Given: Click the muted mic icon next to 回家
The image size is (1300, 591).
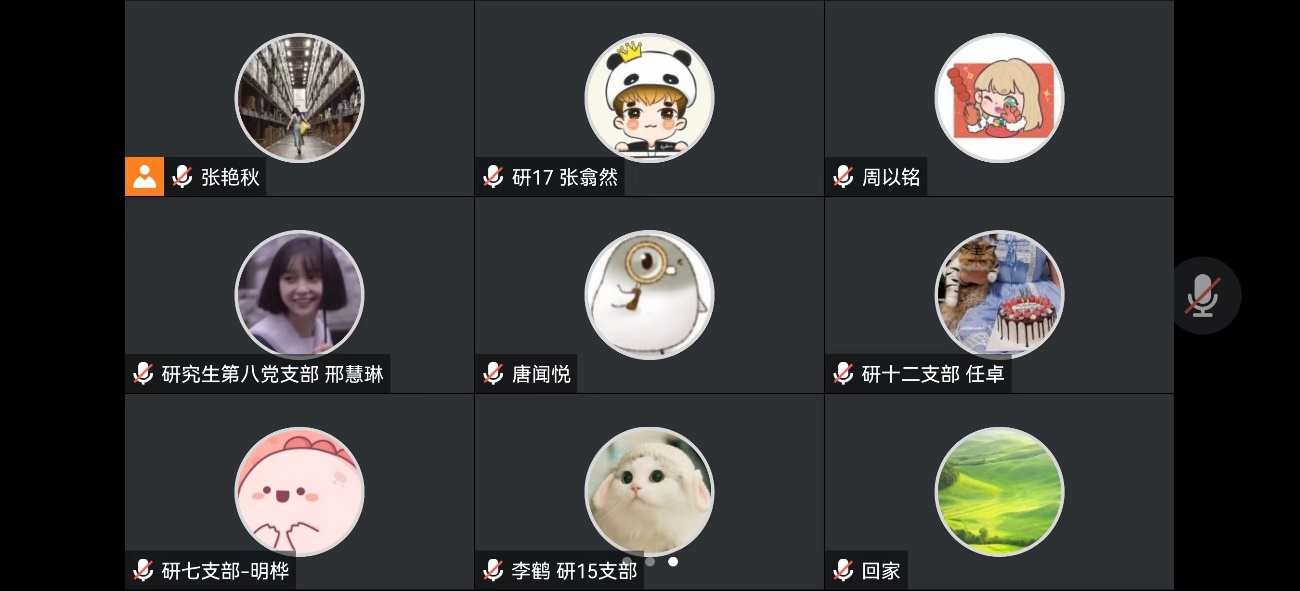Looking at the screenshot, I should [x=843, y=571].
